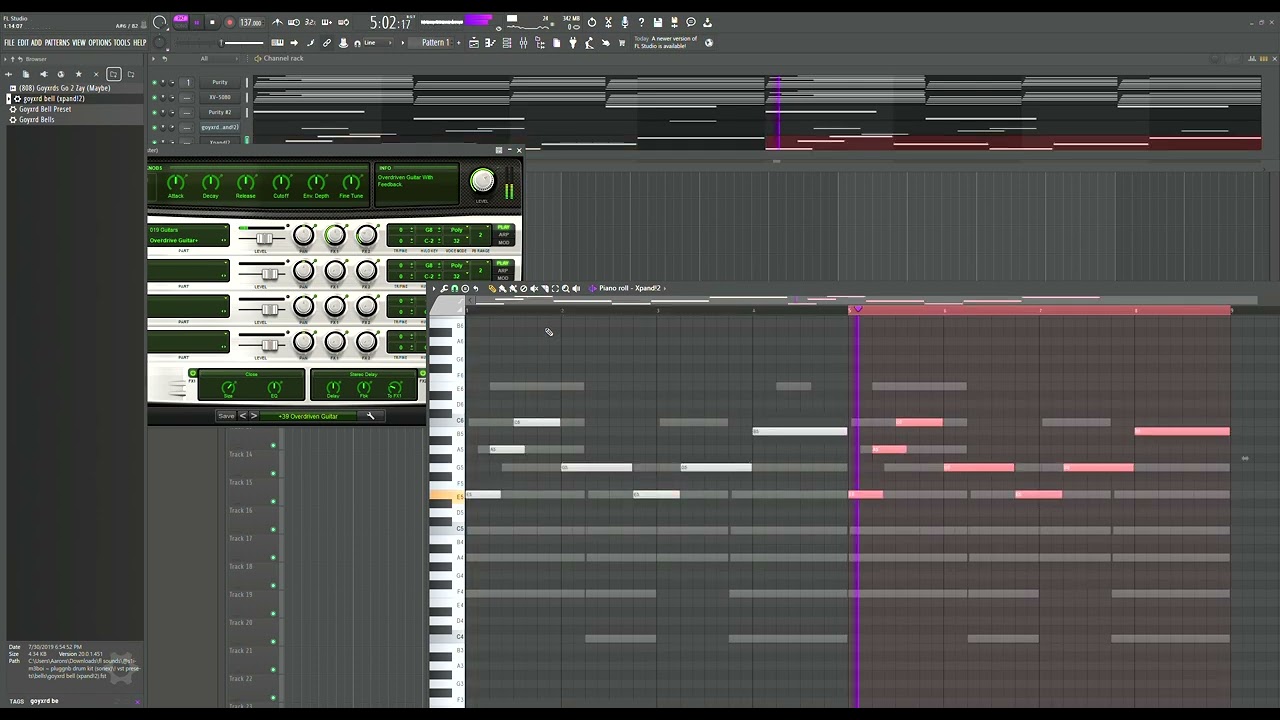Screen dimensions: 1280x720
Task: Open the HELP menu
Action: click(140, 43)
